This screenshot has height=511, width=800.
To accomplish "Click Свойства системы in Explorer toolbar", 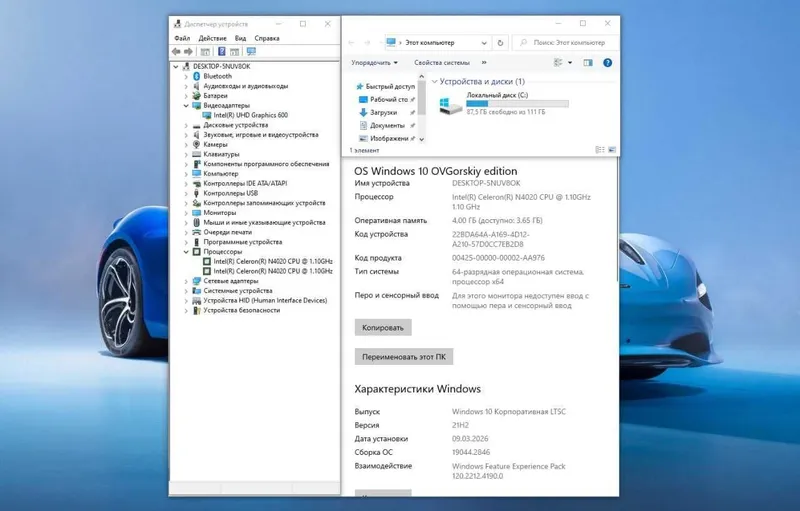I will [x=442, y=63].
